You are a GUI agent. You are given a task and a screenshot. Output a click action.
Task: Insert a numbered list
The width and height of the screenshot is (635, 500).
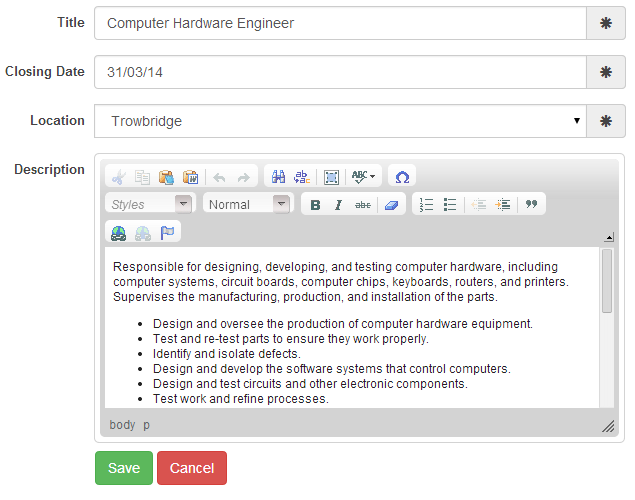pos(427,205)
